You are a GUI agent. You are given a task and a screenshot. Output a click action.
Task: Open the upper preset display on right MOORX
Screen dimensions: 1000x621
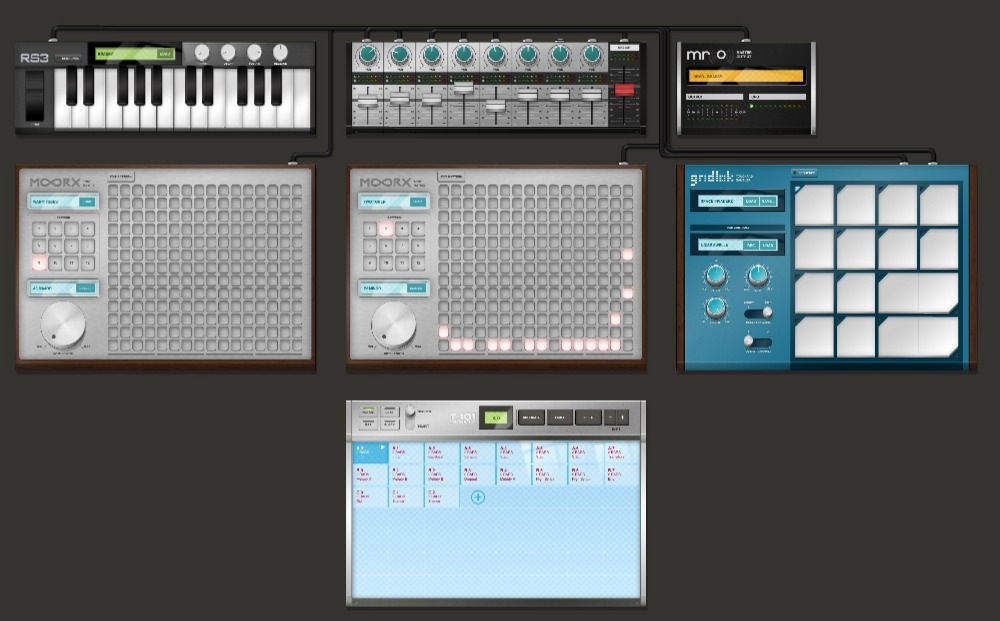(393, 201)
